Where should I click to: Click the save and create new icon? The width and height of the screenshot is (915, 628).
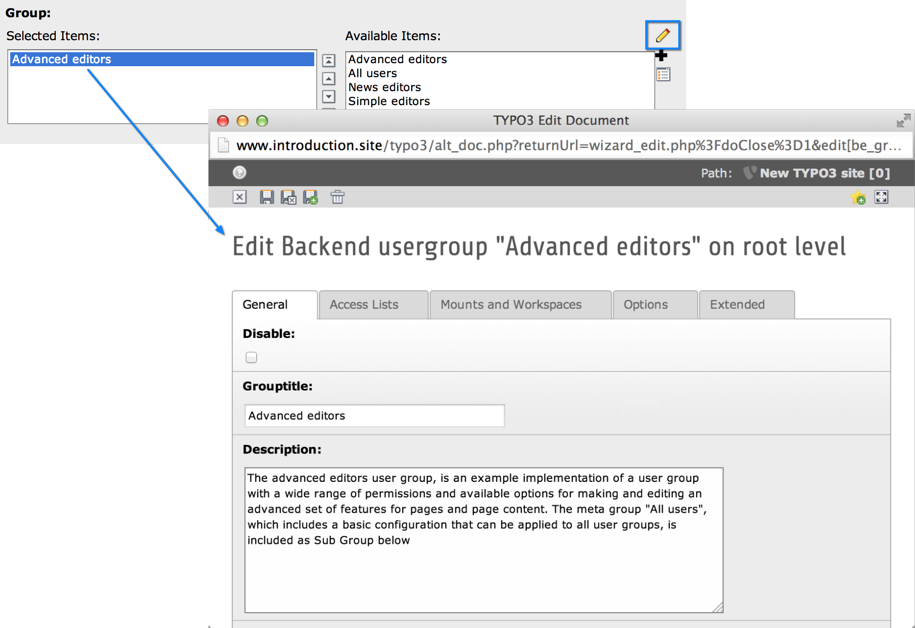[x=310, y=197]
